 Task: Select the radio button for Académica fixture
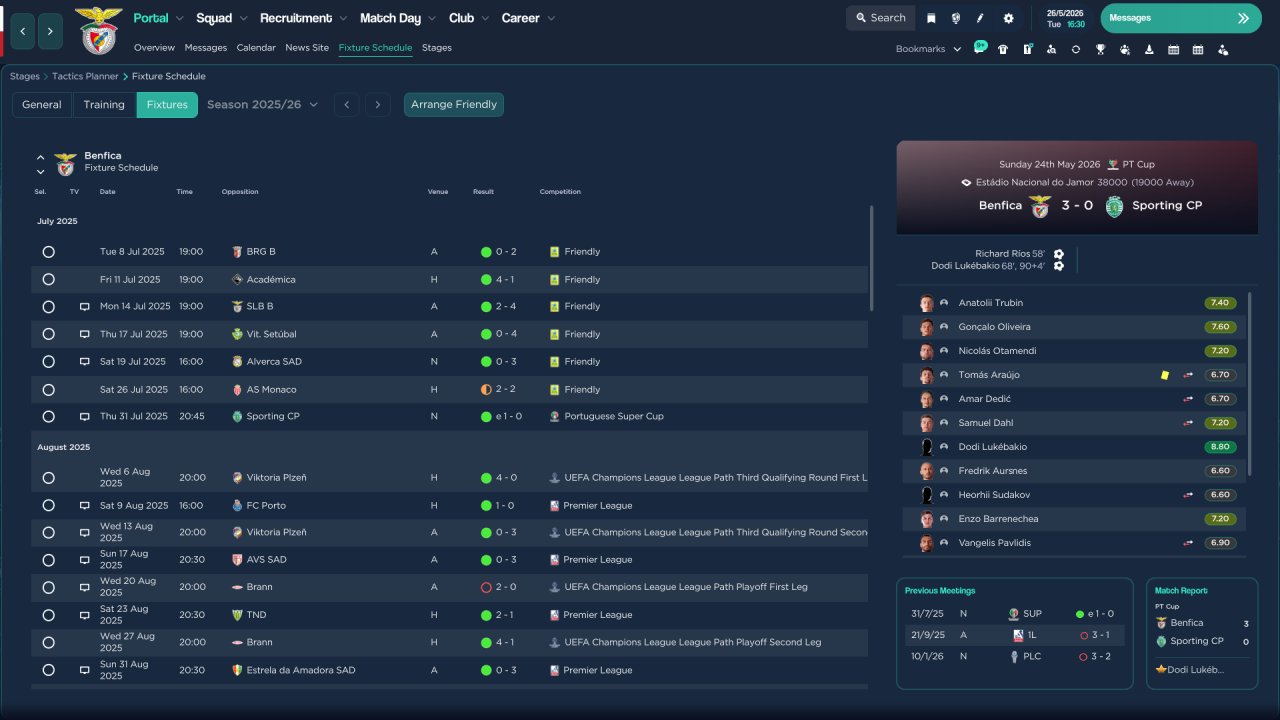[x=48, y=280]
